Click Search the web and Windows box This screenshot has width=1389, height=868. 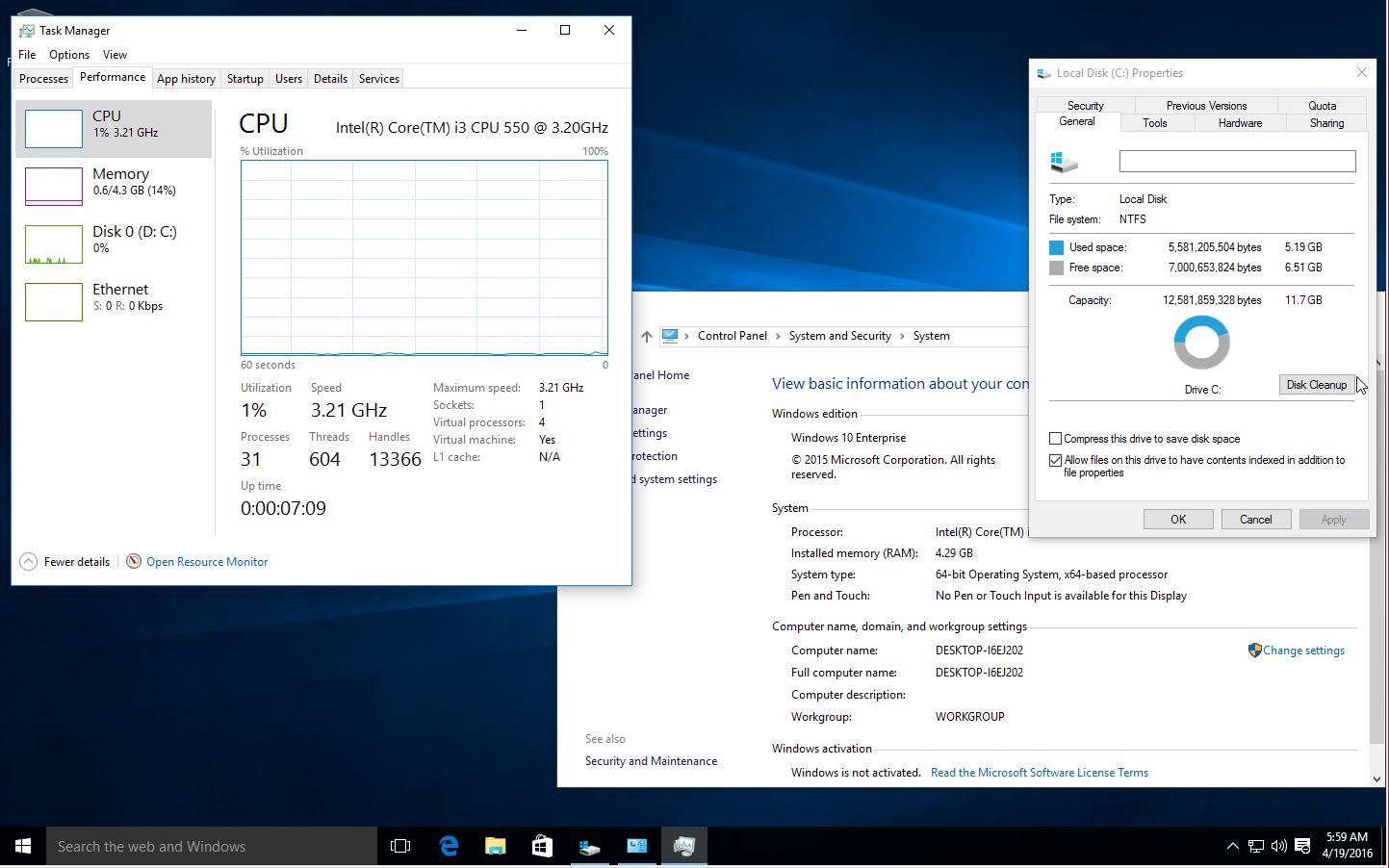pyautogui.click(x=212, y=847)
